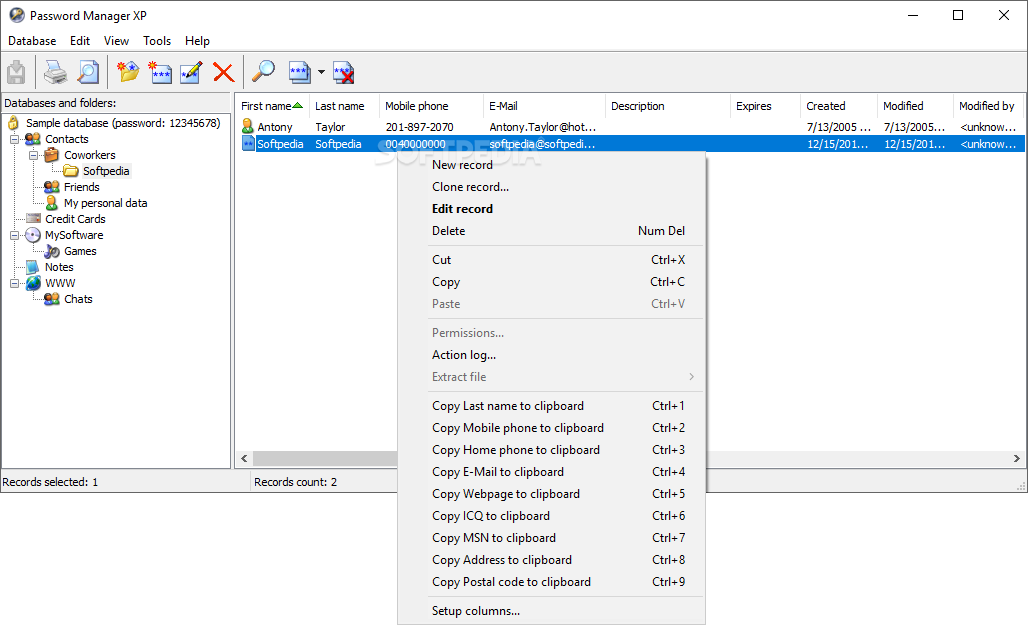Viewport: 1028px width, 625px height.
Task: Select Cut from the context menu
Action: pyautogui.click(x=551, y=260)
